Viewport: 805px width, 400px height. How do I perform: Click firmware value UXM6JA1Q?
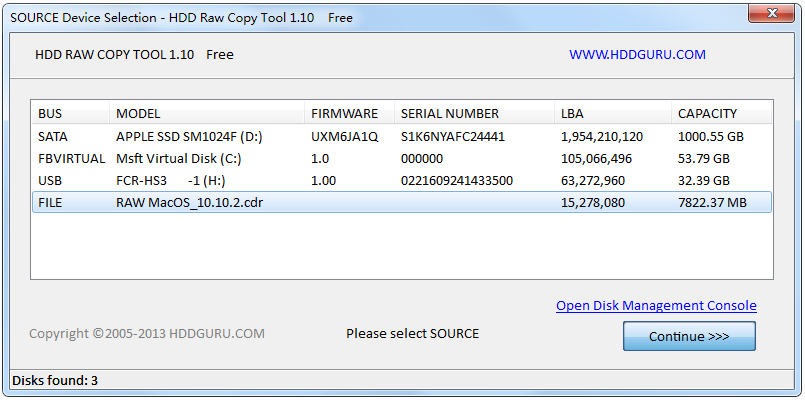pos(344,137)
